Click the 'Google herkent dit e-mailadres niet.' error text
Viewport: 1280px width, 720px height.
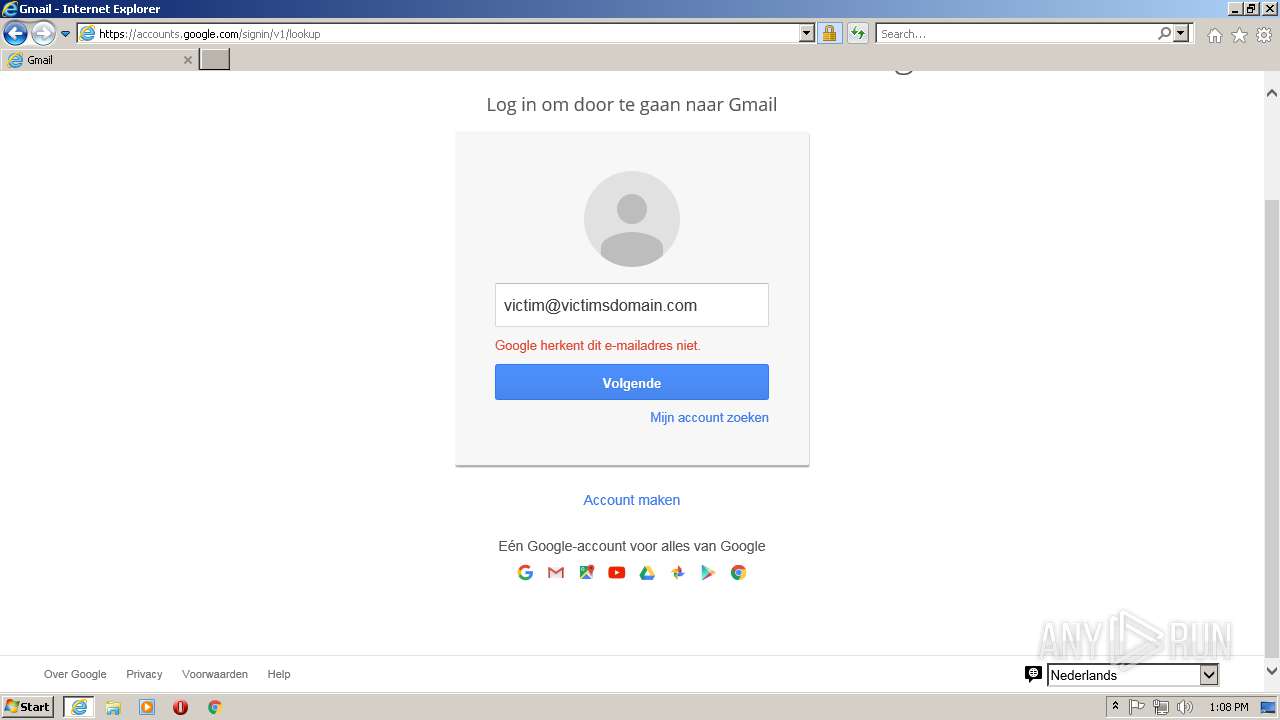coord(598,346)
